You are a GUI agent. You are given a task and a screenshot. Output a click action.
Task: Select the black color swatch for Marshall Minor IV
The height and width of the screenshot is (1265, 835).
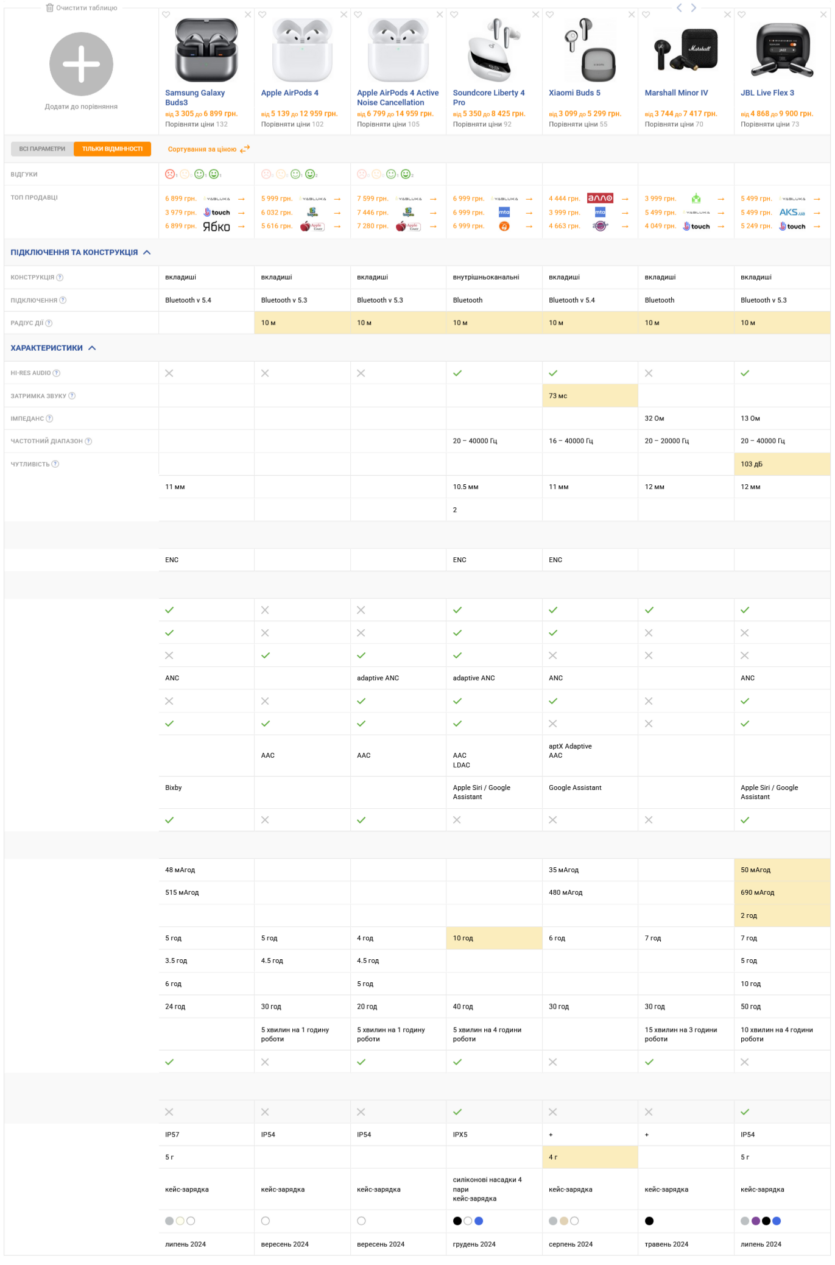point(649,1221)
